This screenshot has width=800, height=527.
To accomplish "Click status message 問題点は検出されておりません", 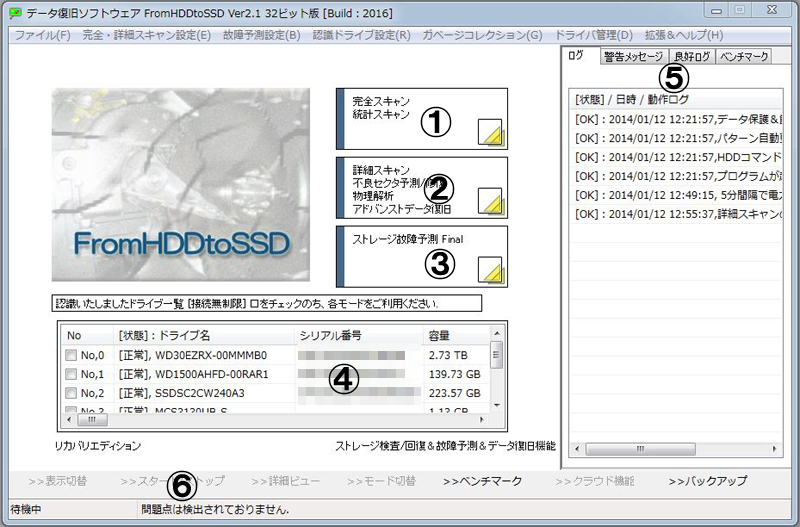I will click(x=215, y=509).
